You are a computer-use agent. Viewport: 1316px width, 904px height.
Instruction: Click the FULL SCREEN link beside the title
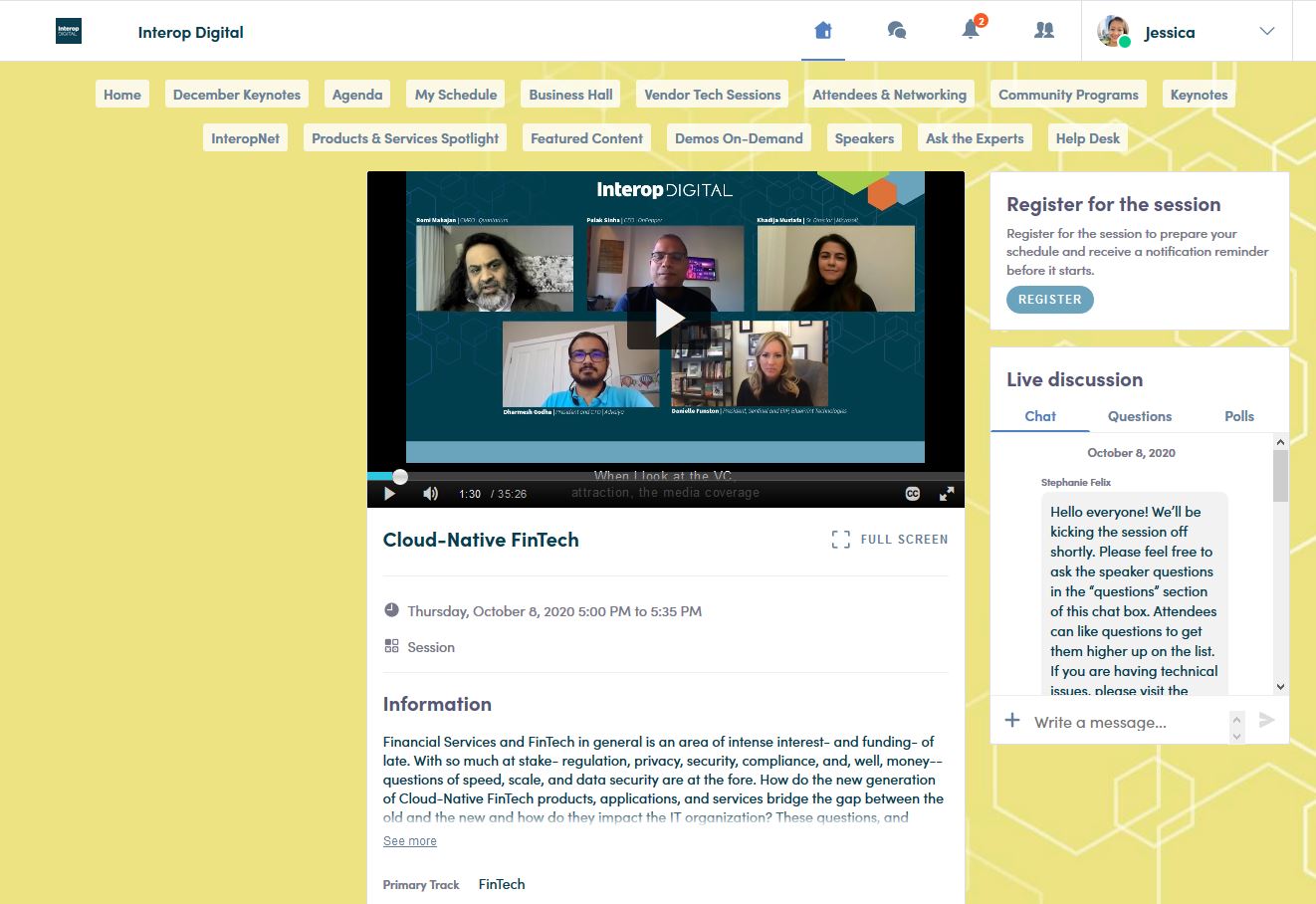coord(890,540)
